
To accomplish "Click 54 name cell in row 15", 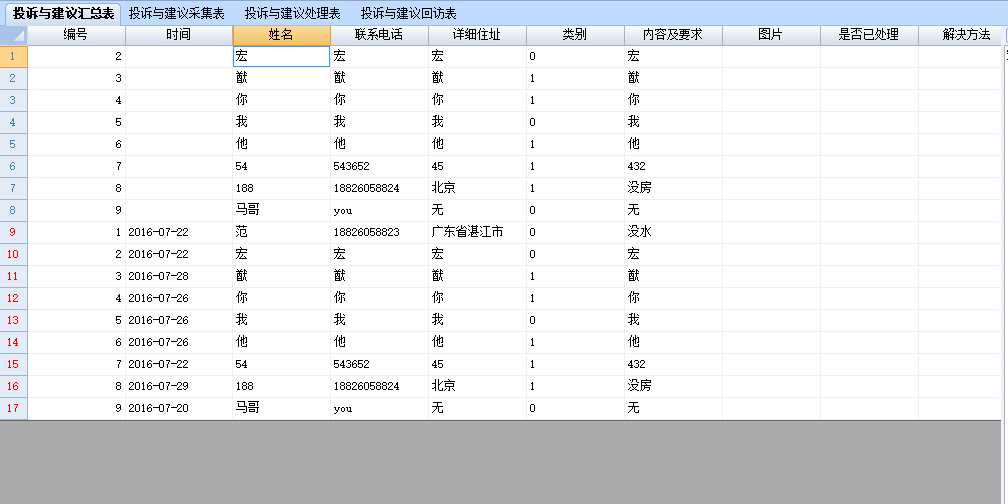I will tap(282, 364).
